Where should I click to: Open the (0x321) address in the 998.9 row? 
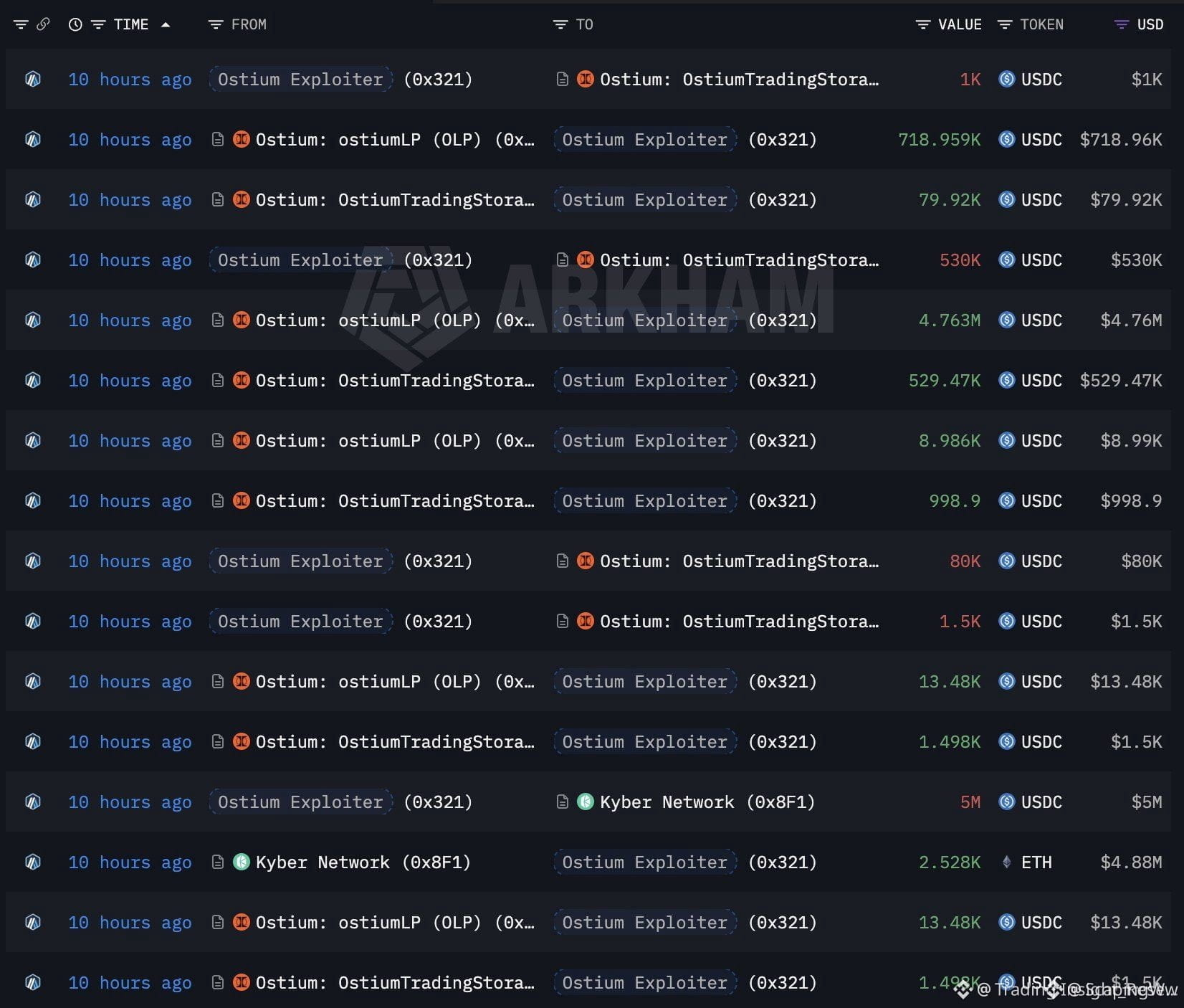[783, 500]
